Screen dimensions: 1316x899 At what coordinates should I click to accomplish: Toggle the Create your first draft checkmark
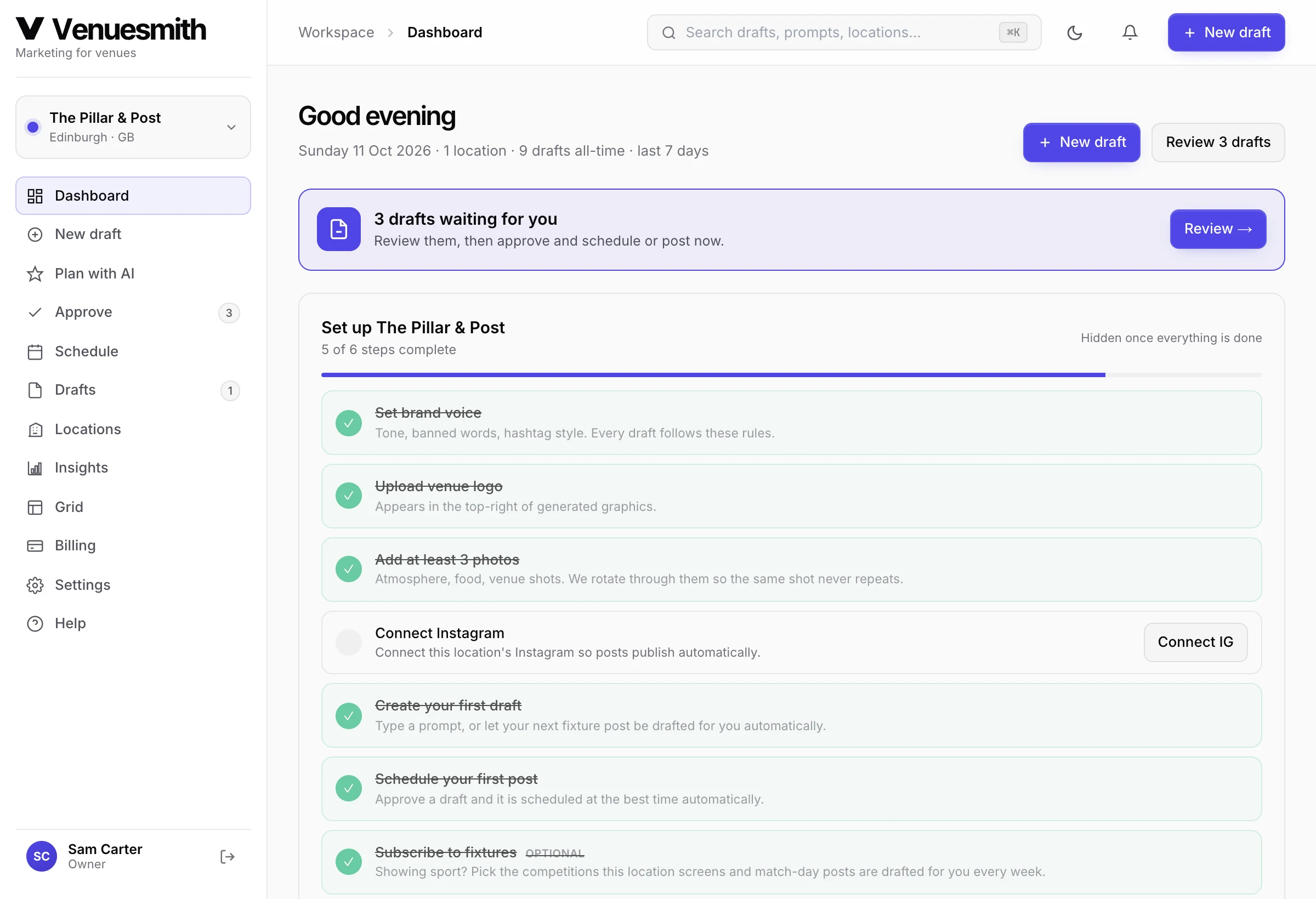349,715
